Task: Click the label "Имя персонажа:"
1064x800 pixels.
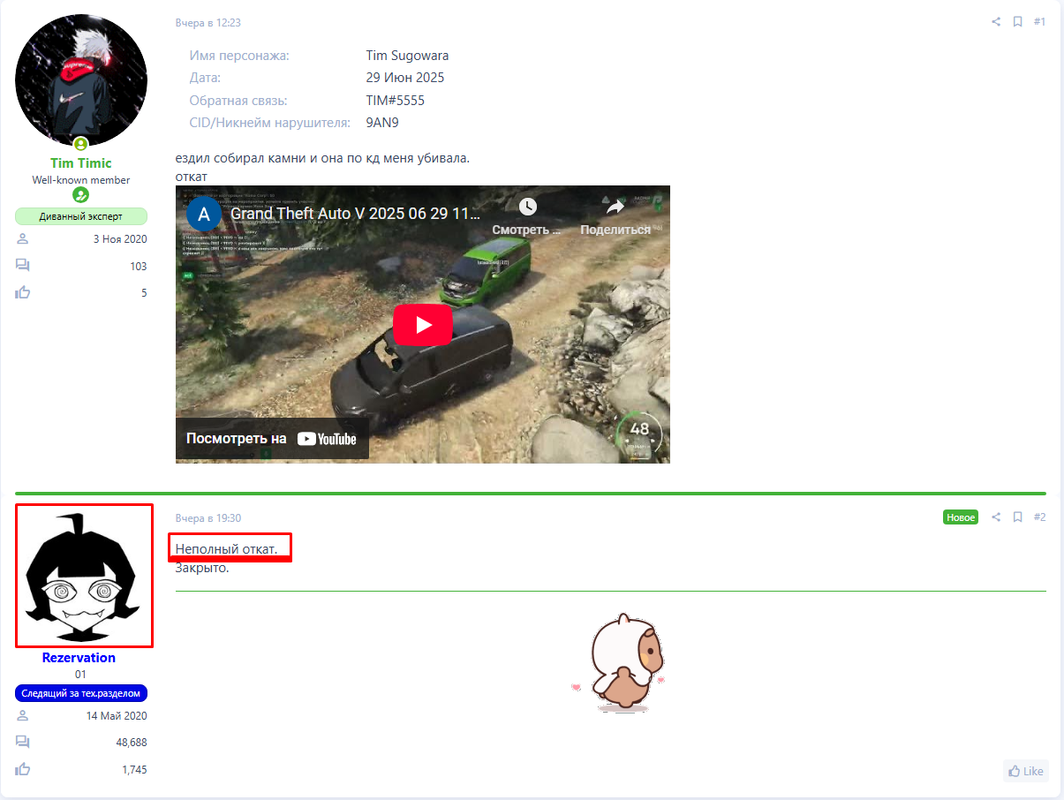Action: [x=239, y=56]
